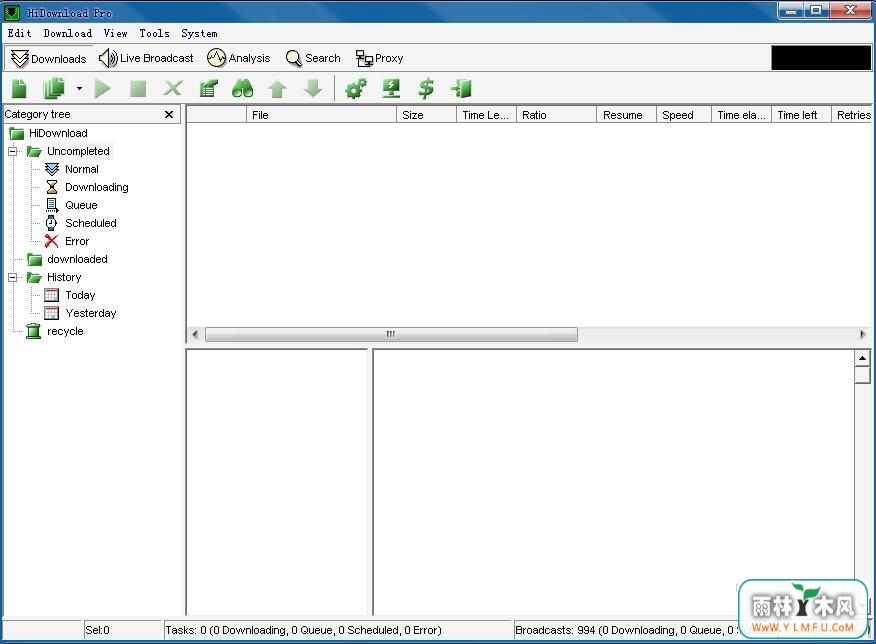Move task down with down arrow
The height and width of the screenshot is (644, 876).
click(x=313, y=88)
